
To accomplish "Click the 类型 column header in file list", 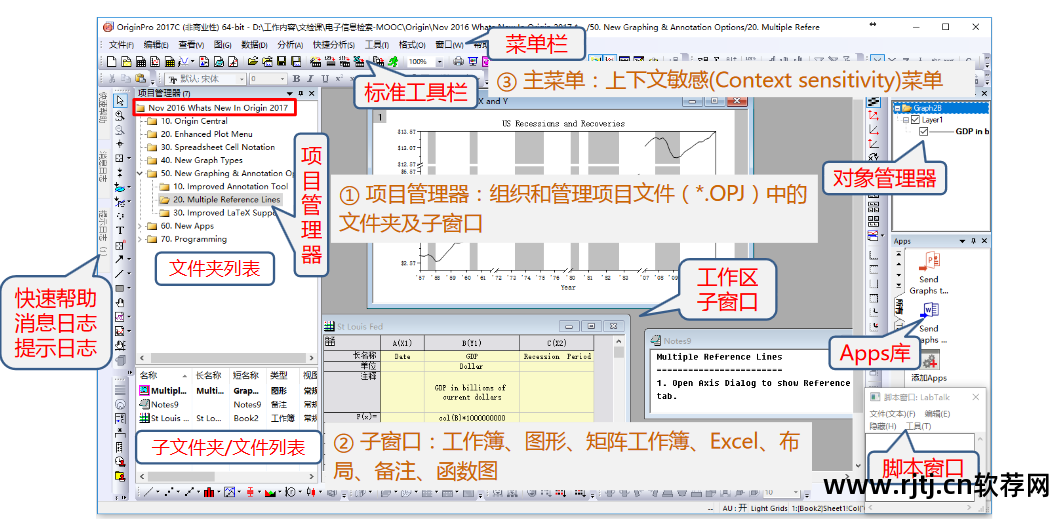I will (x=279, y=375).
